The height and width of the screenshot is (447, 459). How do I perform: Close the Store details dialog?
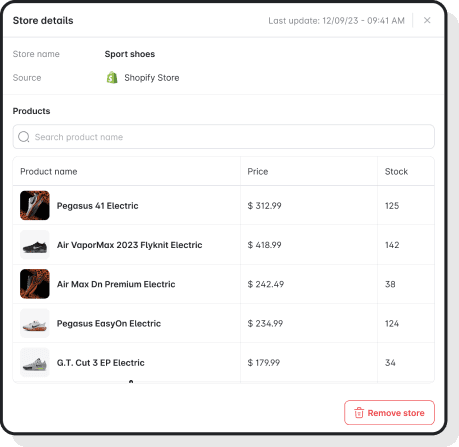[x=427, y=20]
